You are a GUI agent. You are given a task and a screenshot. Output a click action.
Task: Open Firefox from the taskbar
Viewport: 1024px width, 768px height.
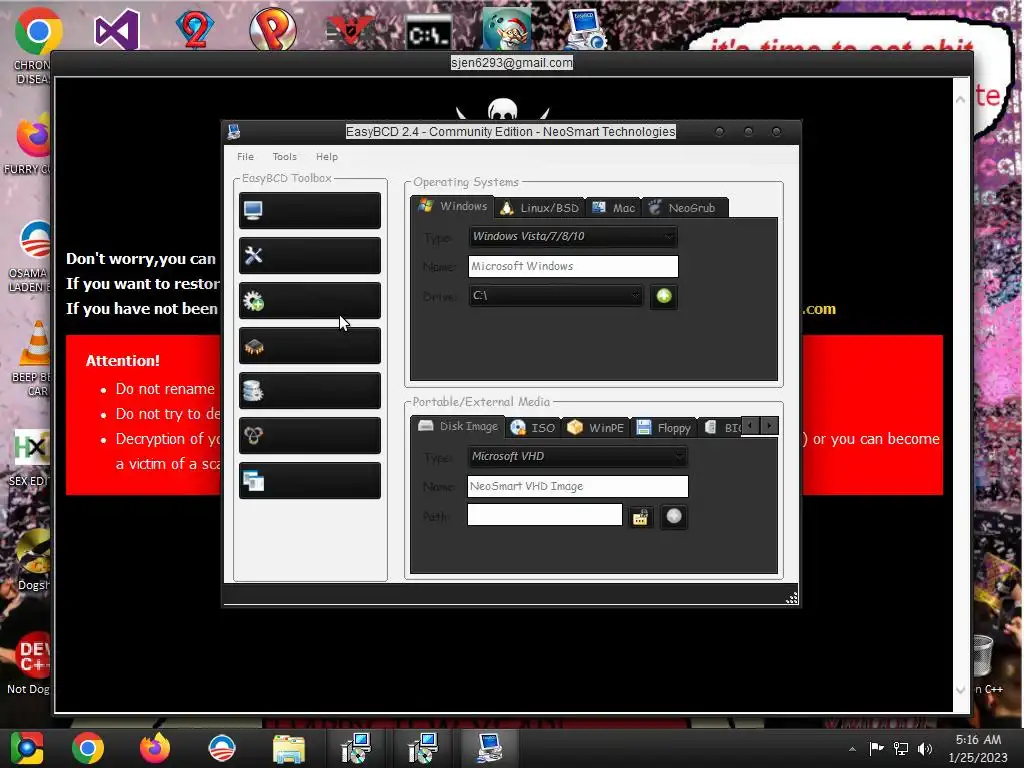pyautogui.click(x=155, y=748)
